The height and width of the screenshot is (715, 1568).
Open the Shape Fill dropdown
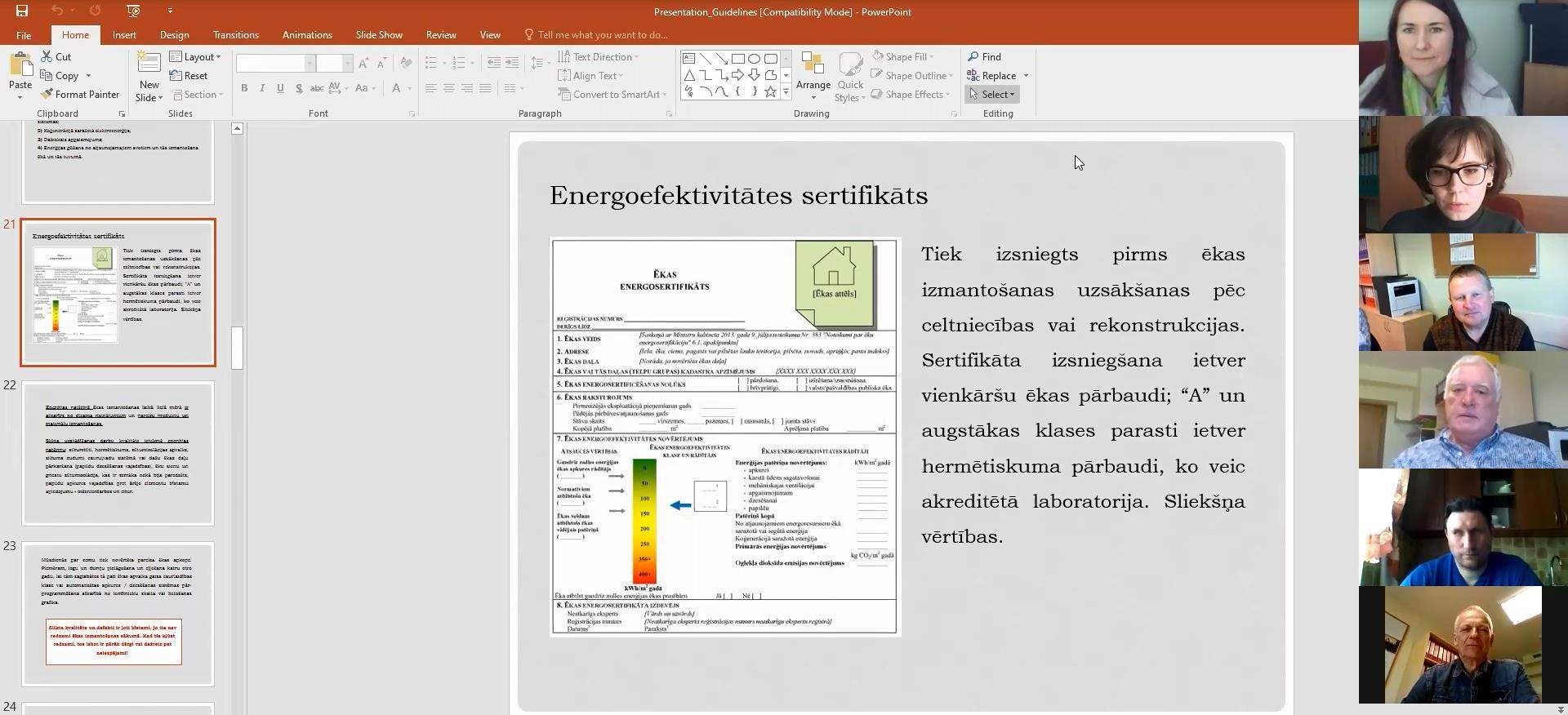point(904,57)
